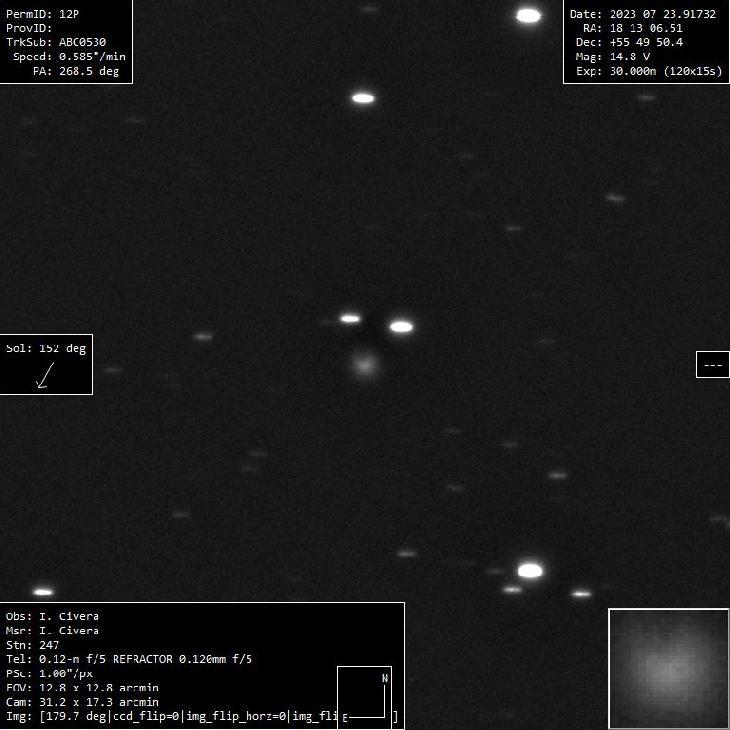Click the solar direction arrow
The width and height of the screenshot is (730, 730).
pyautogui.click(x=44, y=375)
